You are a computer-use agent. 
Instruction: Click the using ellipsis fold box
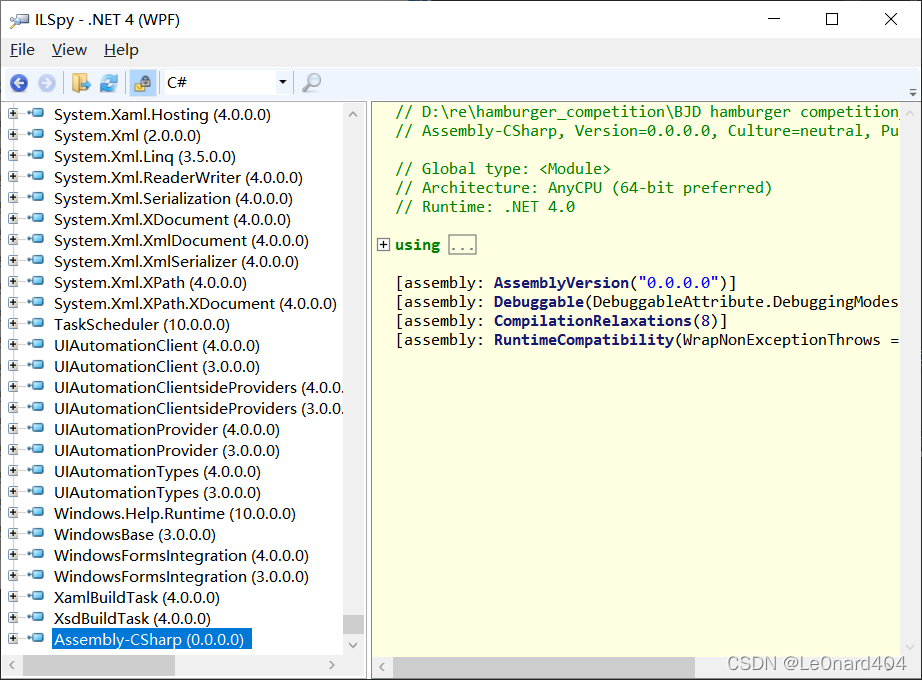tap(462, 245)
